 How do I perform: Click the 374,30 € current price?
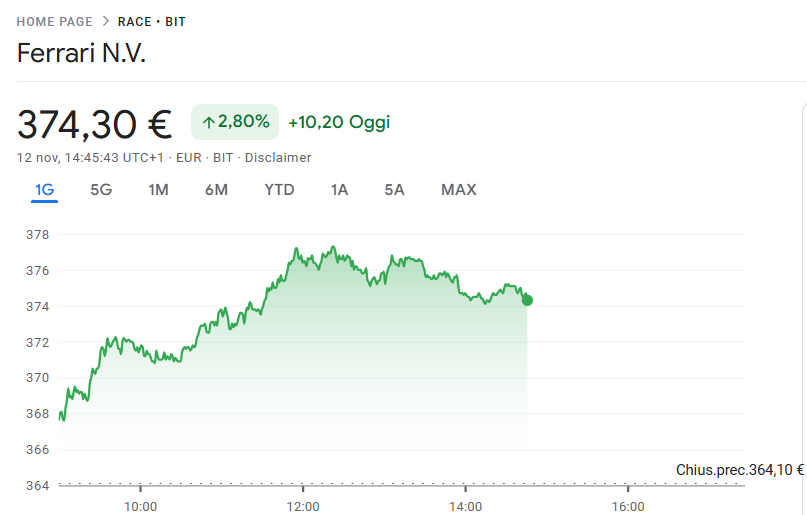point(95,124)
